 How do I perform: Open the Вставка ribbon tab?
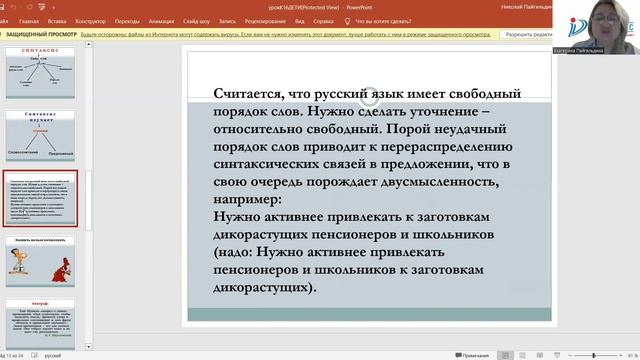pyautogui.click(x=57, y=21)
